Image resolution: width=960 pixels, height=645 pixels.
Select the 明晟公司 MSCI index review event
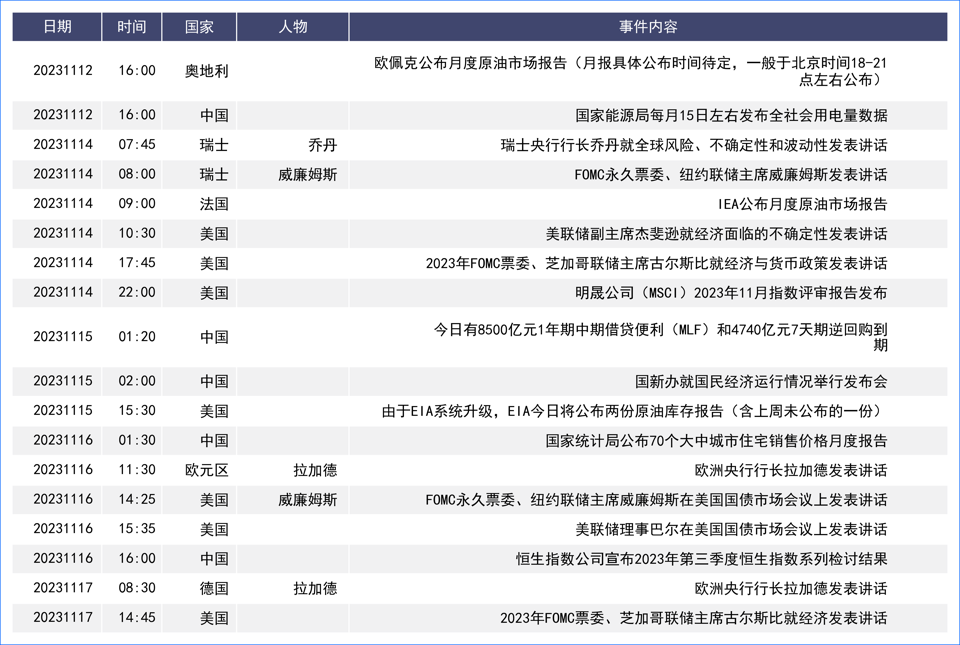[x=731, y=293]
